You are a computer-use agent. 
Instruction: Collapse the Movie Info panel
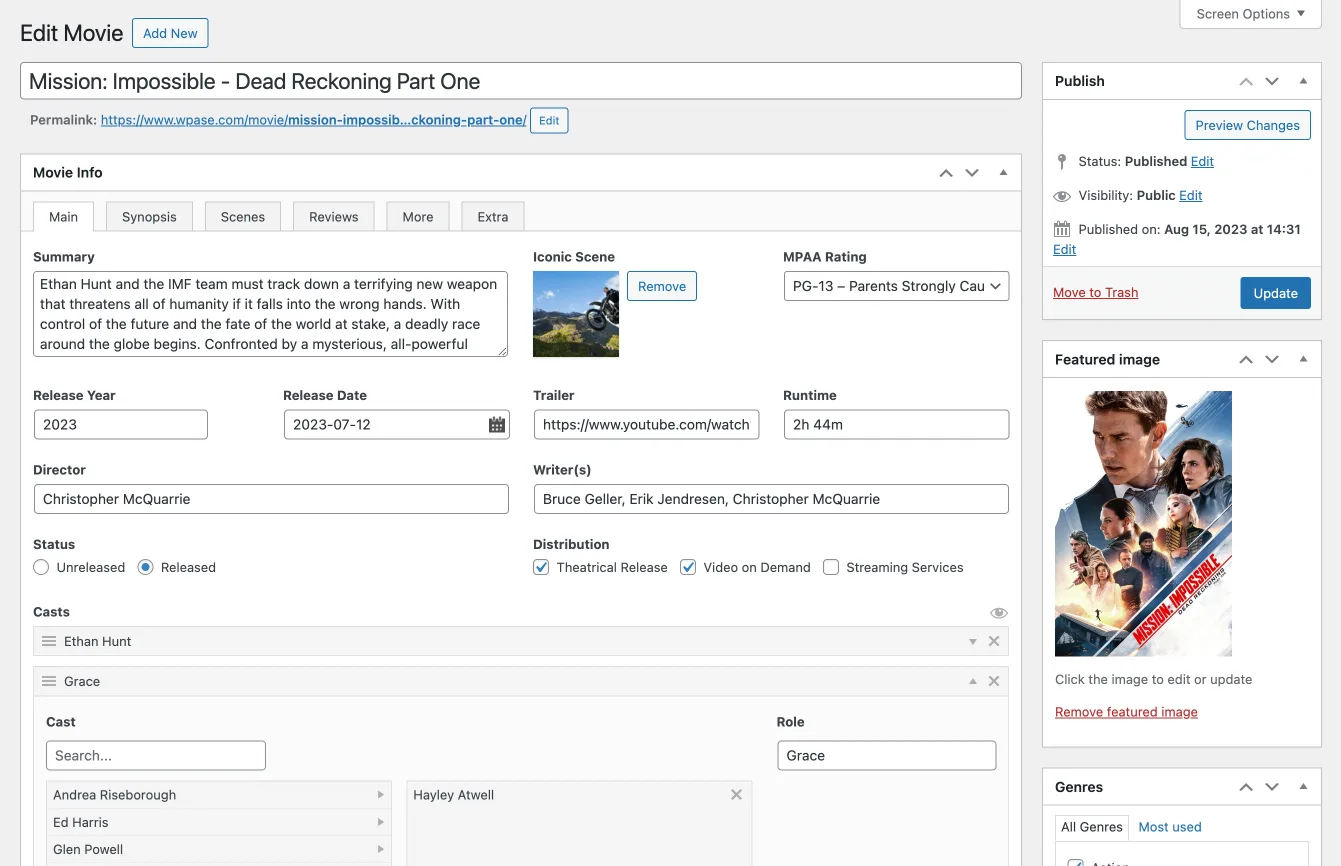pyautogui.click(x=1003, y=173)
